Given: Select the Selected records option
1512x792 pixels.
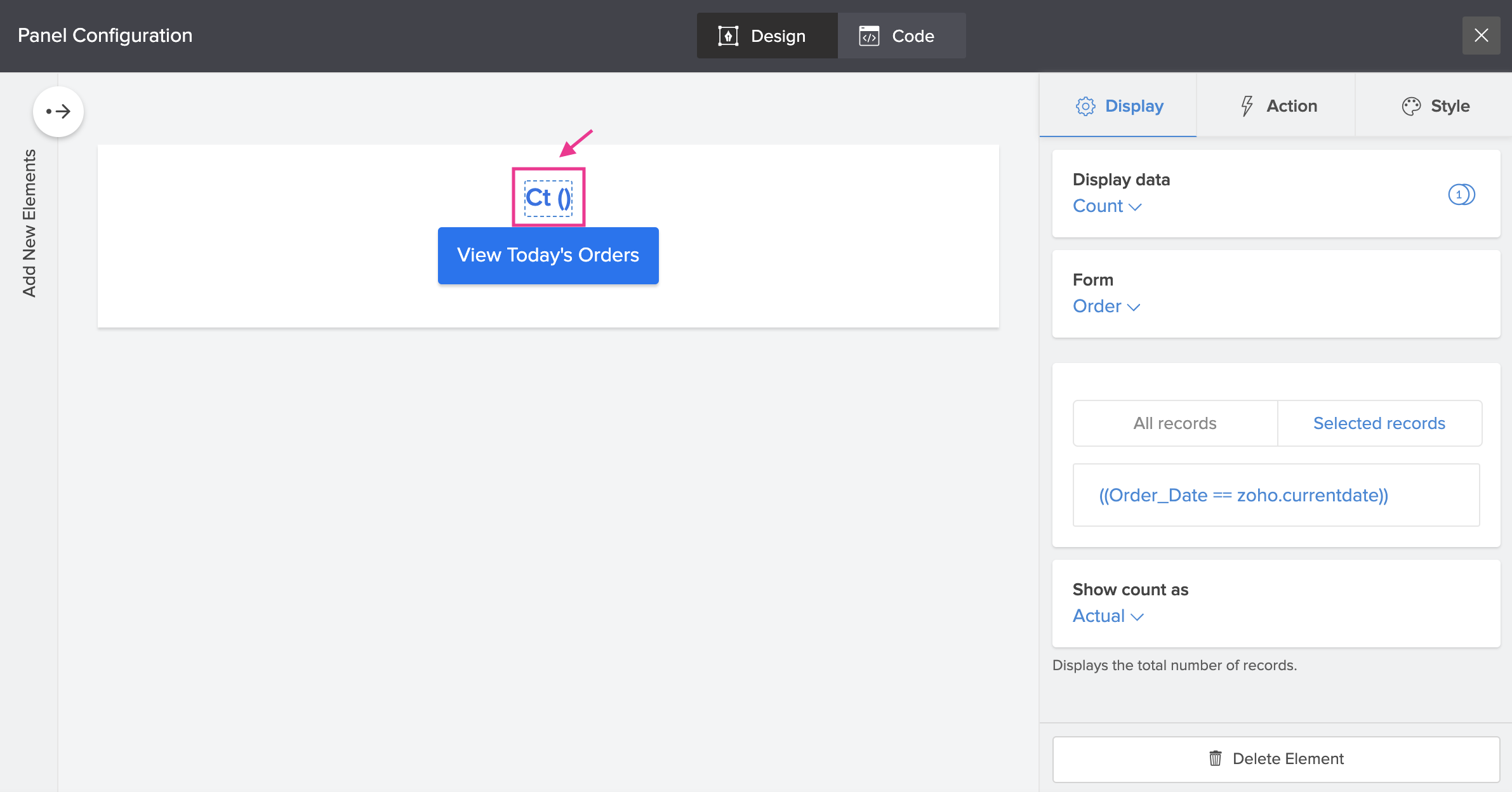Looking at the screenshot, I should 1379,423.
